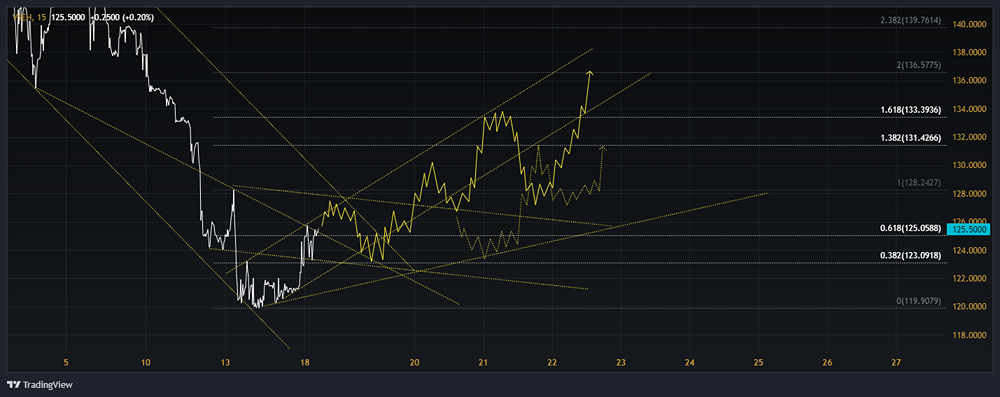The height and width of the screenshot is (397, 1000).
Task: Click the 2.382(139.7614) Fibonacci level label
Action: coord(910,20)
